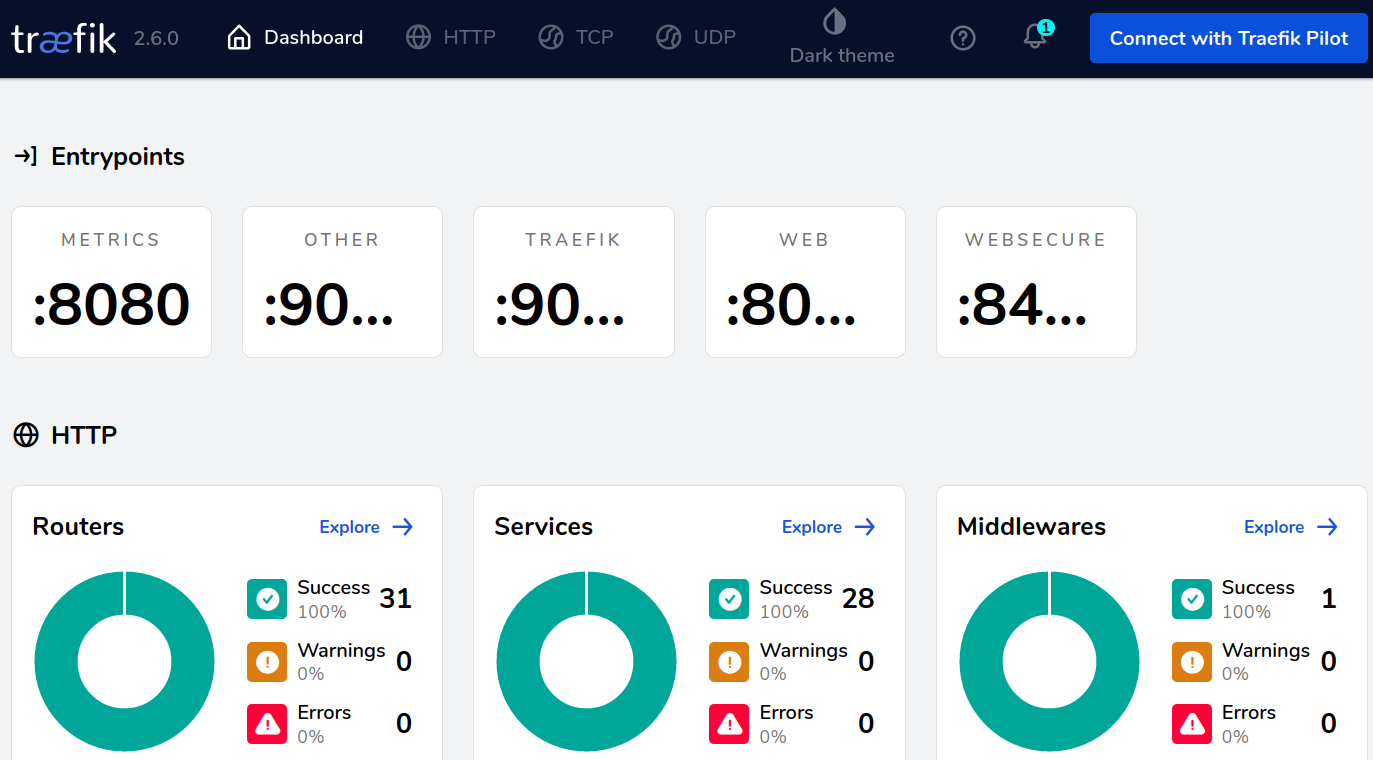Click the Entrypoints arrow icon

coord(26,156)
